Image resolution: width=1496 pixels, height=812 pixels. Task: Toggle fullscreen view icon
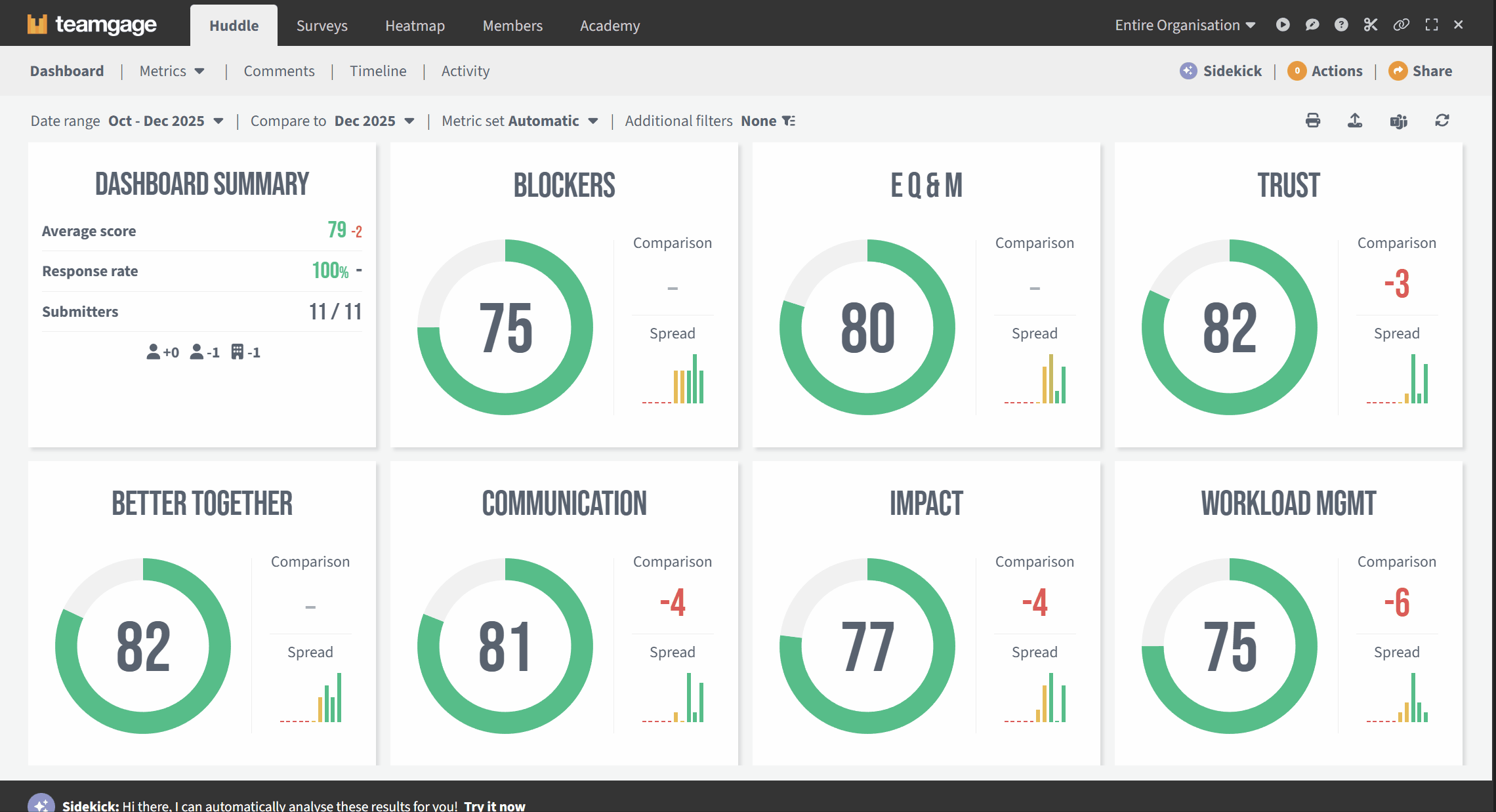point(1432,25)
